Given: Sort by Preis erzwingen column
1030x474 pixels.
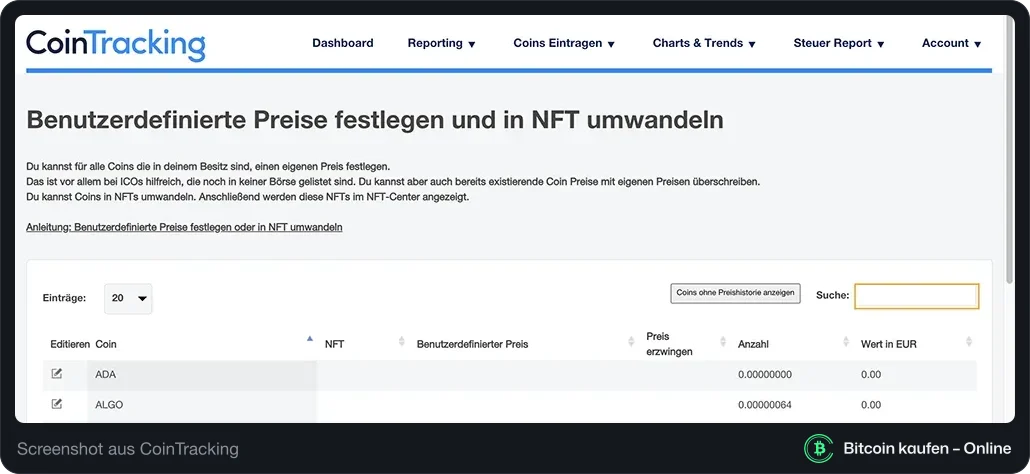Looking at the screenshot, I should (x=723, y=342).
